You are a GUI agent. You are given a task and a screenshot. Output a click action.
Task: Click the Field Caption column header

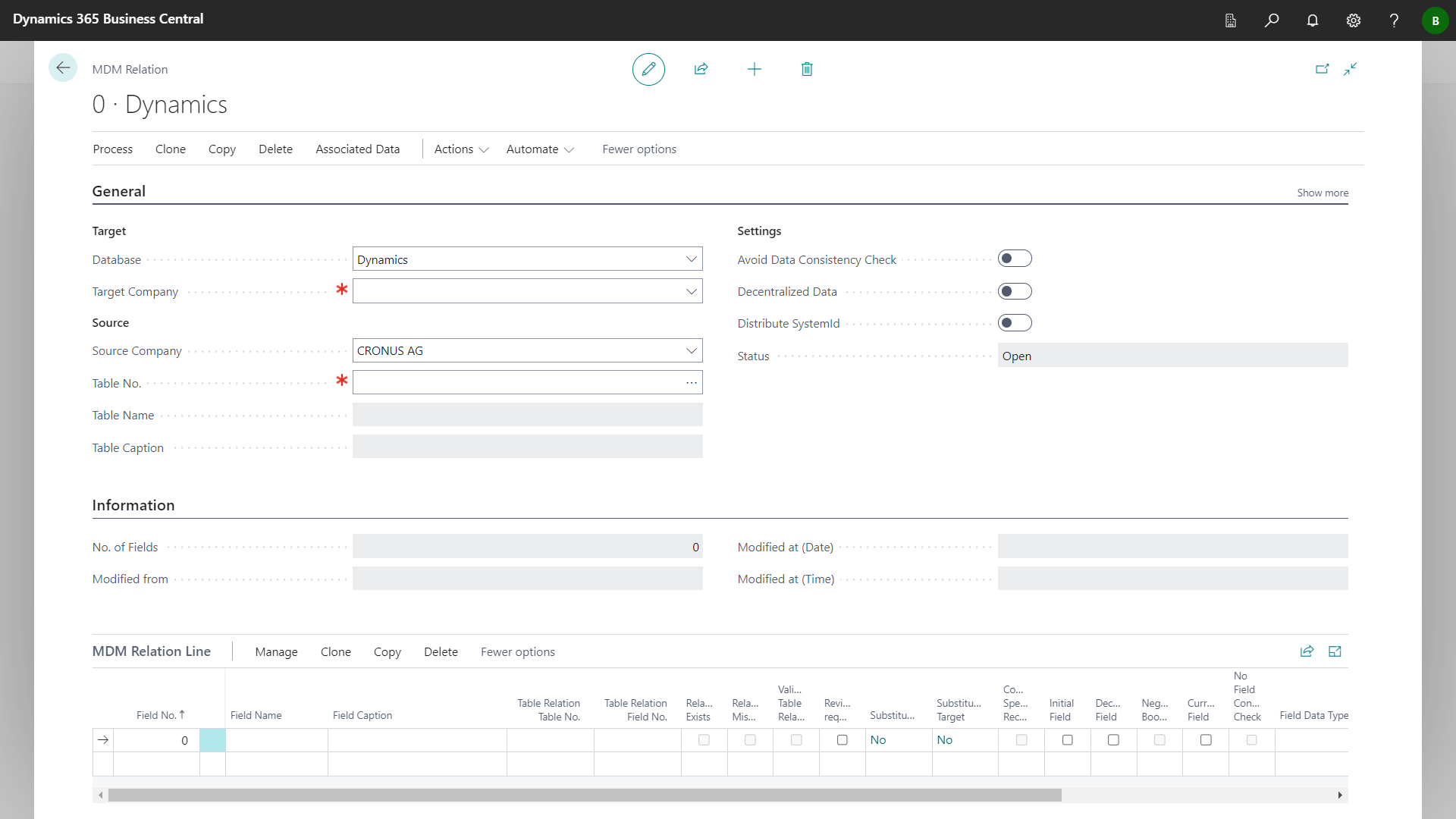click(362, 715)
